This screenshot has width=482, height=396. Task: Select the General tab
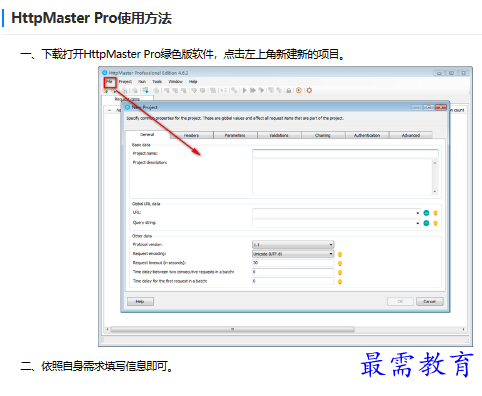[147, 135]
